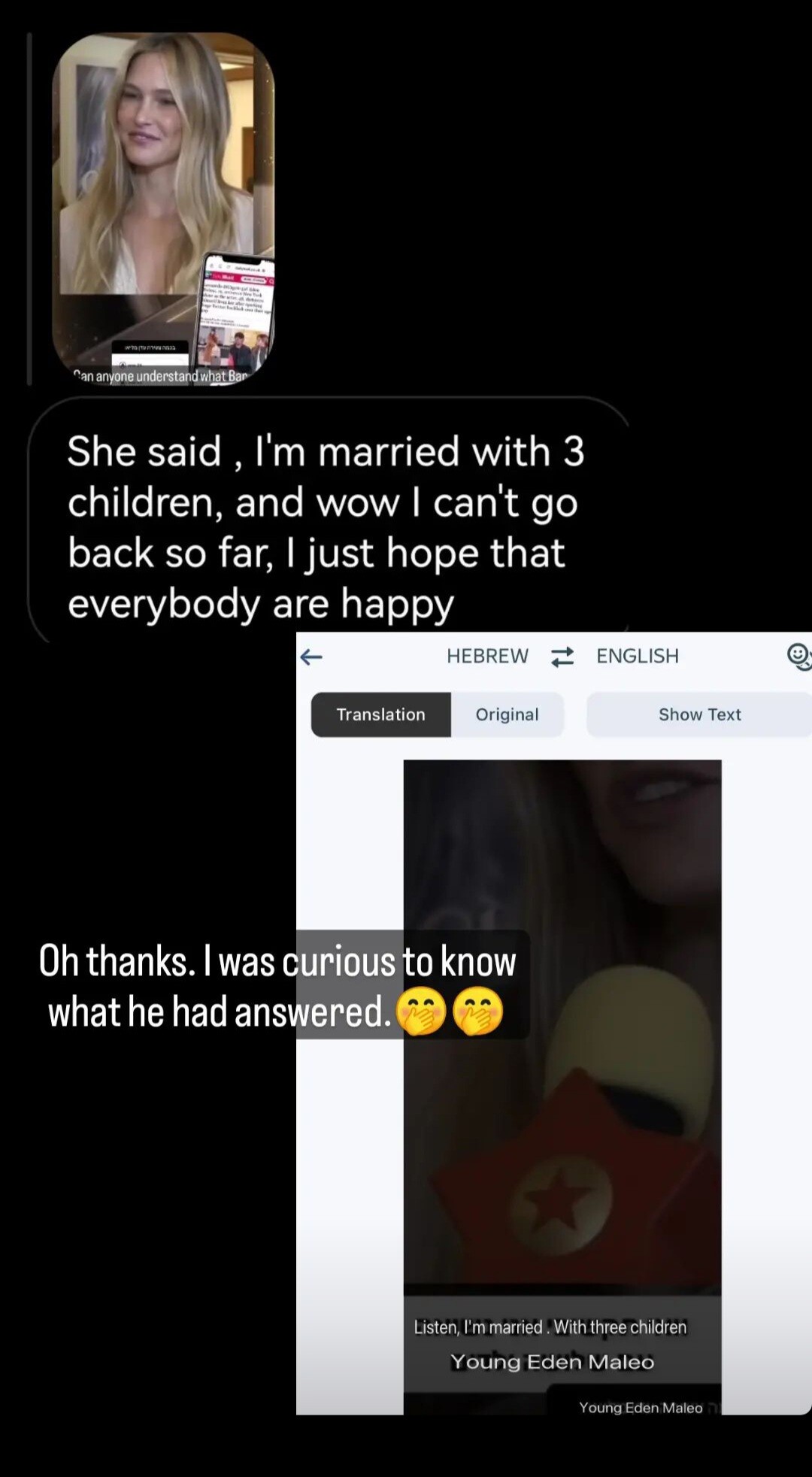
Task: Tap the "She said, I'm married" message bubble
Action: point(328,520)
